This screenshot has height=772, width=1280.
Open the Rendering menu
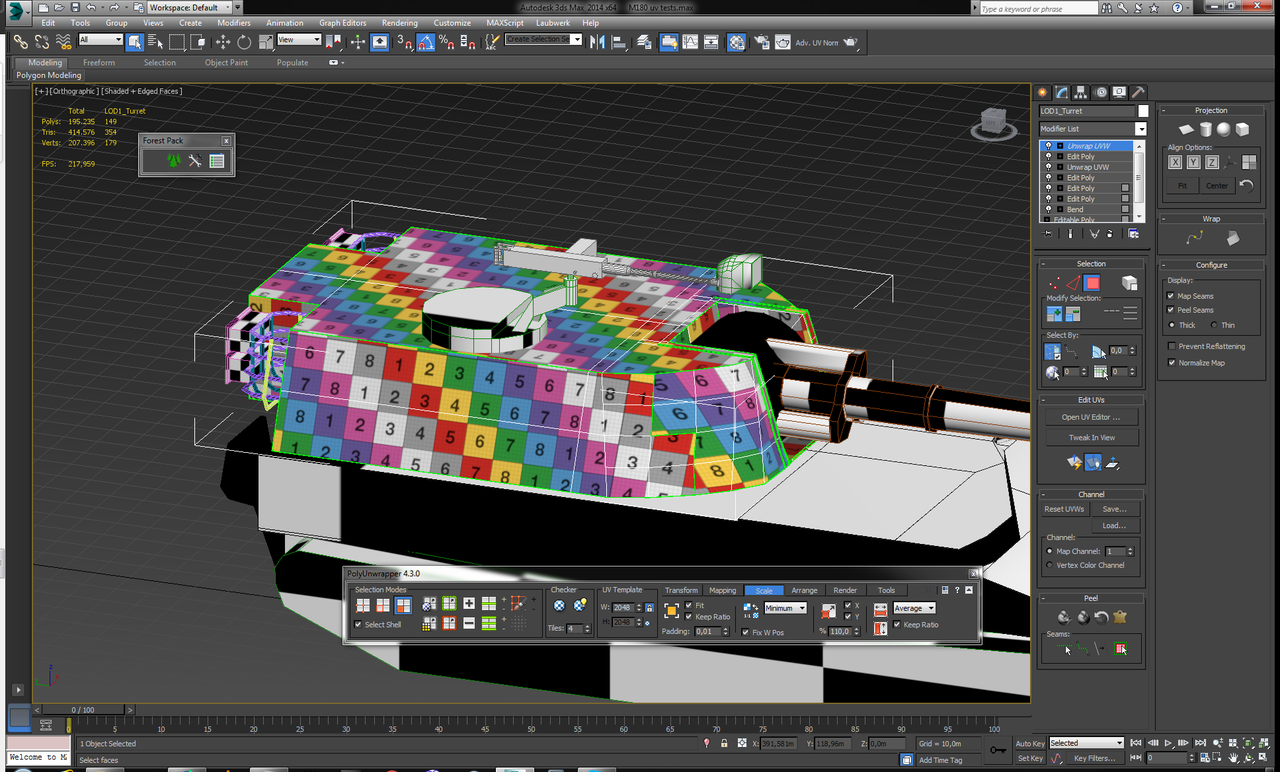(399, 23)
